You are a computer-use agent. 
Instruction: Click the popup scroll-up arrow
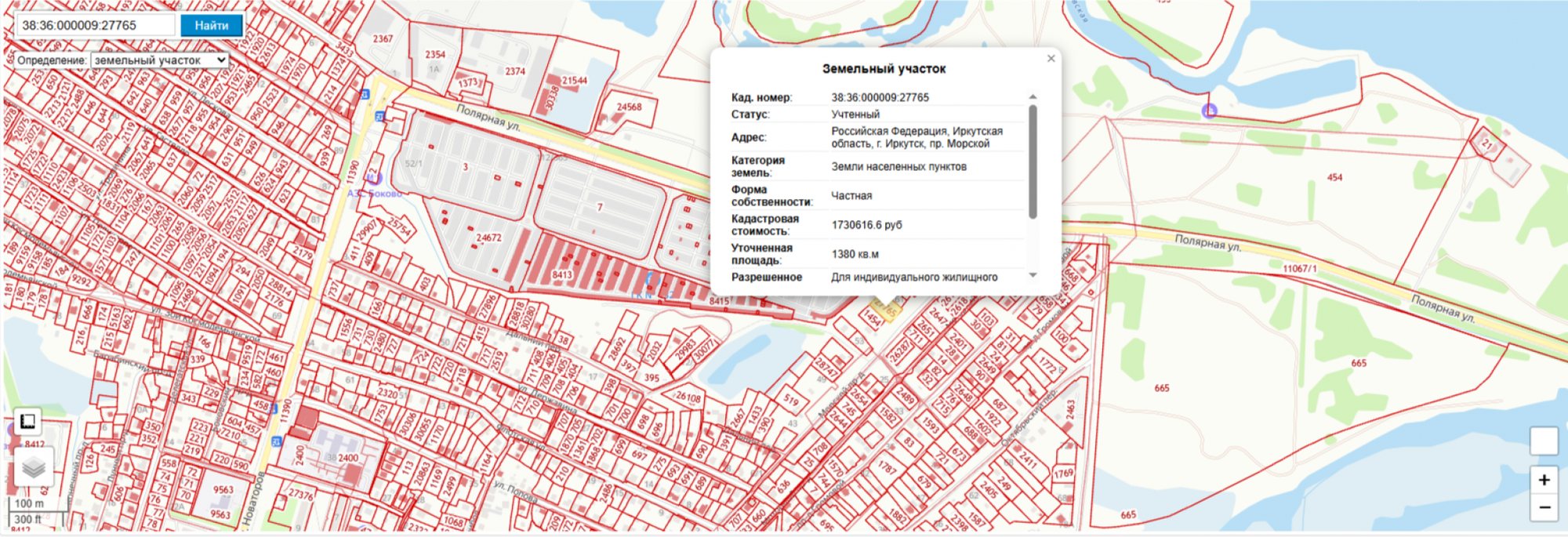tap(1033, 96)
